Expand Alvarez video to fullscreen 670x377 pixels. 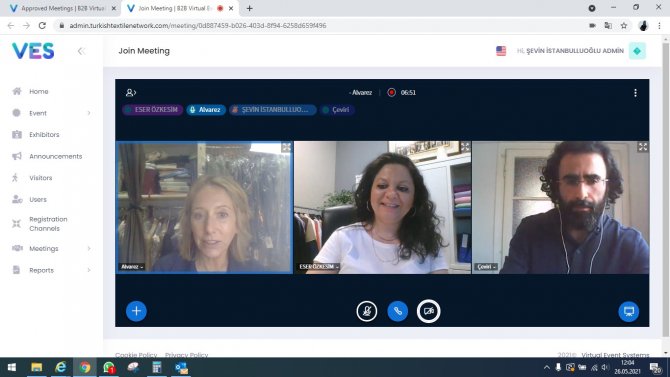tap(286, 147)
